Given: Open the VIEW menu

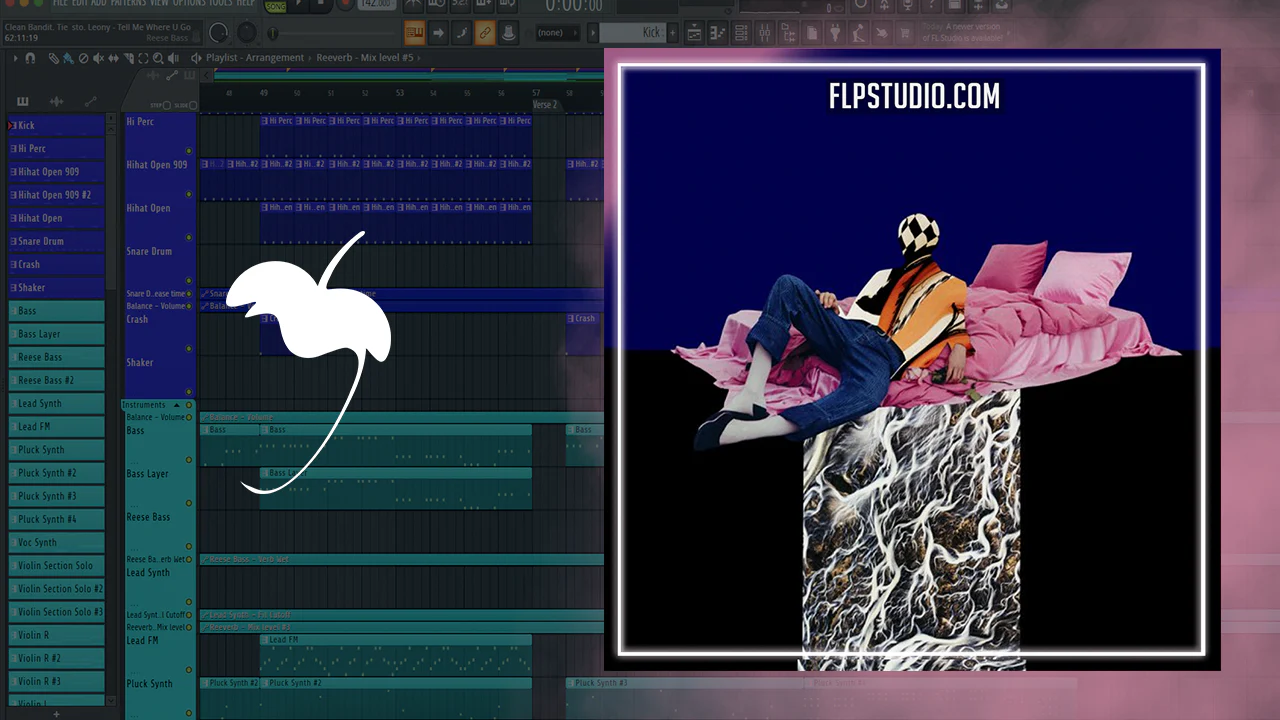Looking at the screenshot, I should (160, 3).
